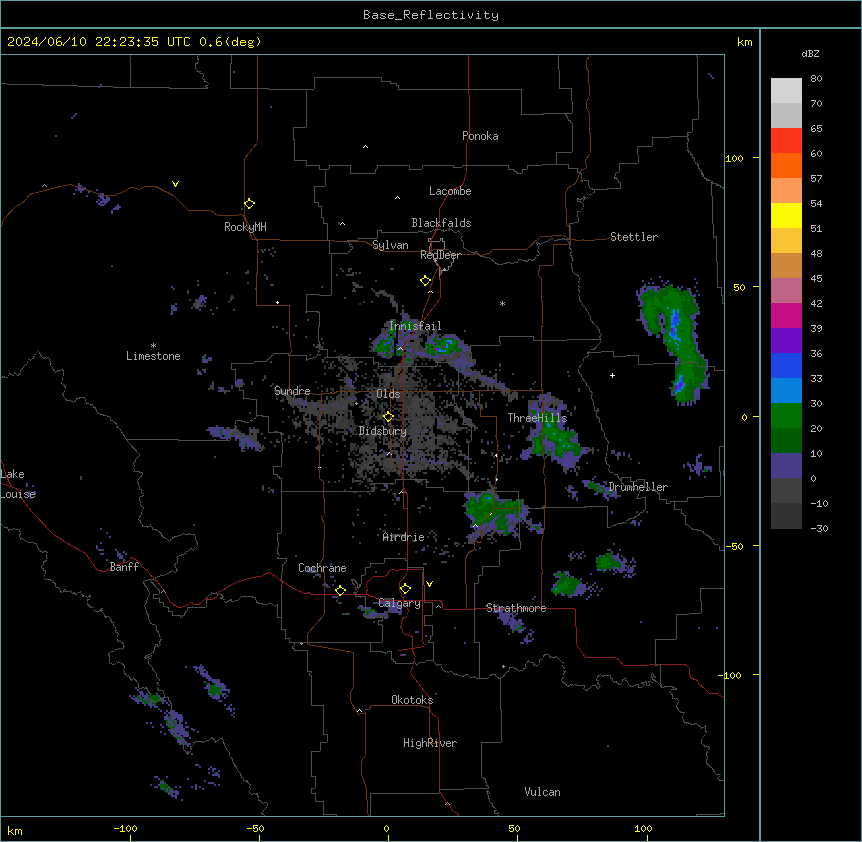Click the Vulcan label
Image resolution: width=862 pixels, height=842 pixels.
tap(543, 792)
